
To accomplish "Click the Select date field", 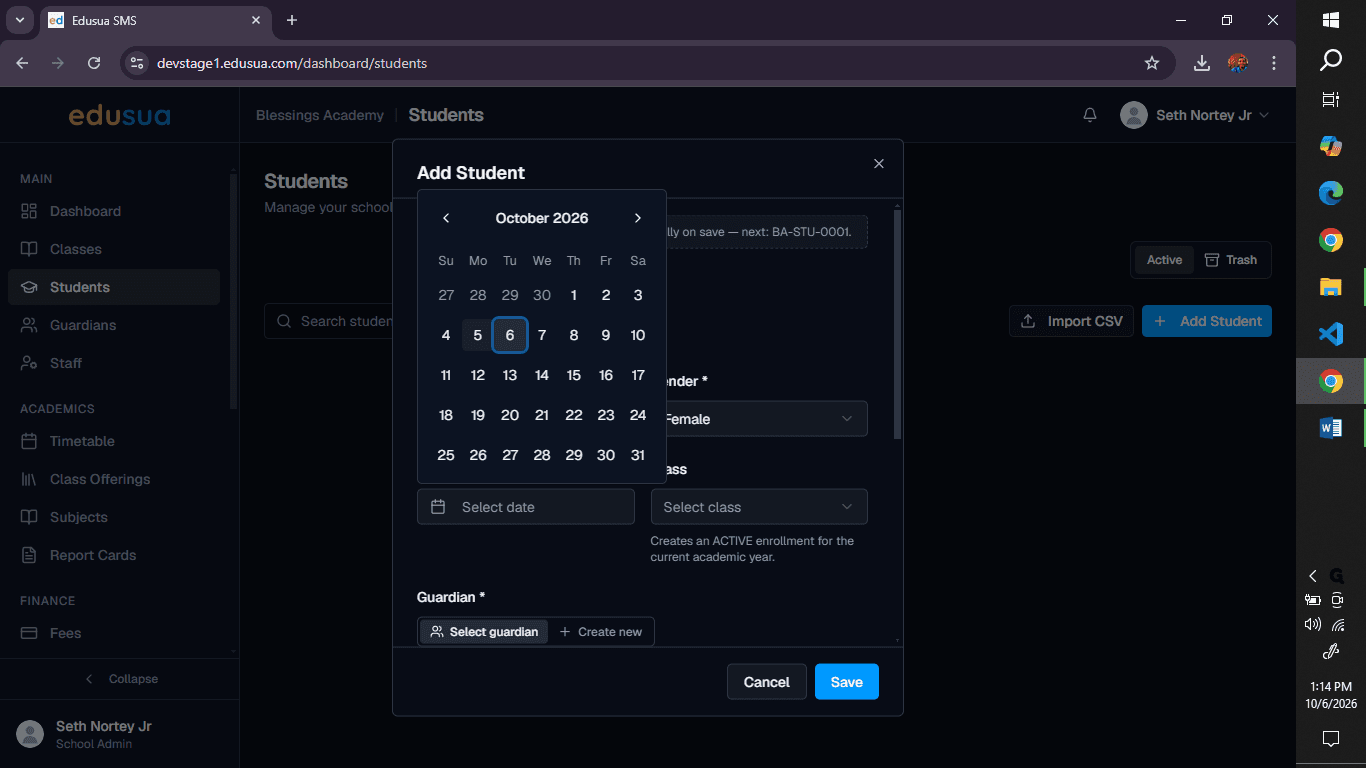I will pyautogui.click(x=526, y=507).
